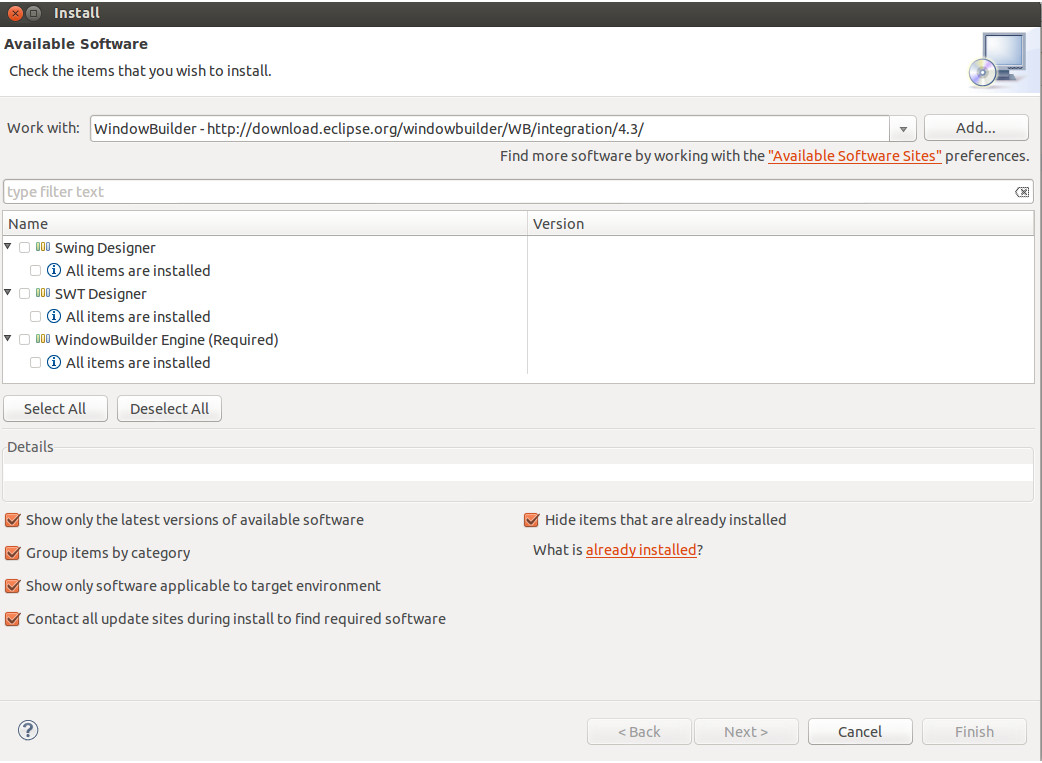Click info icon under Swing Designer
Image resolution: width=1042 pixels, height=763 pixels.
54,271
